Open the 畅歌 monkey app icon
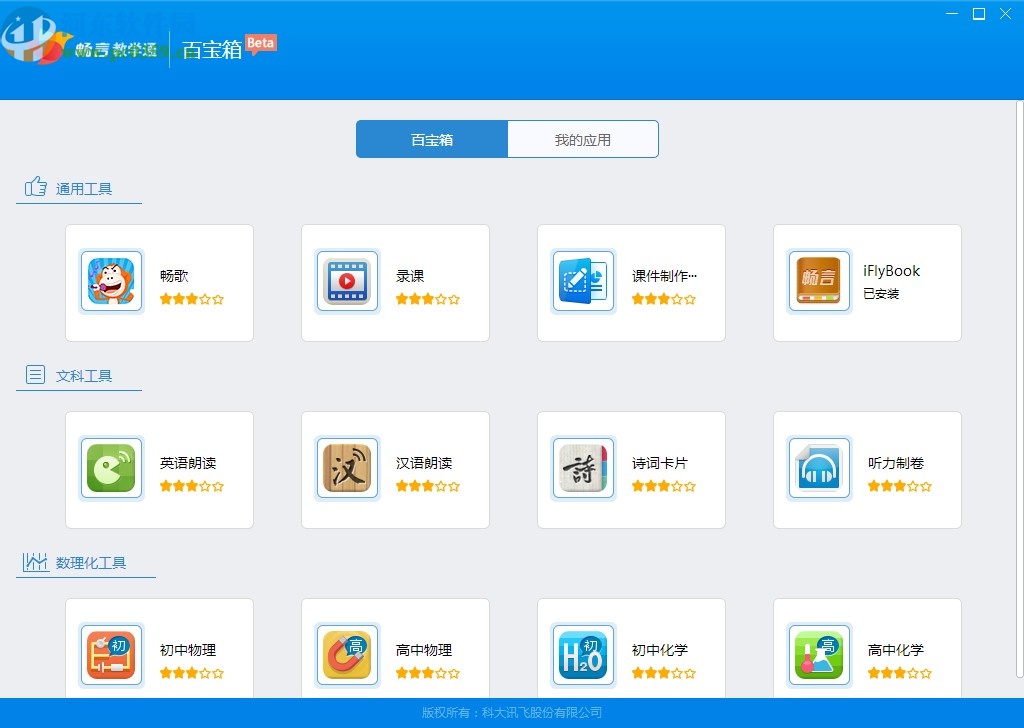Viewport: 1024px width, 728px height. pyautogui.click(x=111, y=281)
